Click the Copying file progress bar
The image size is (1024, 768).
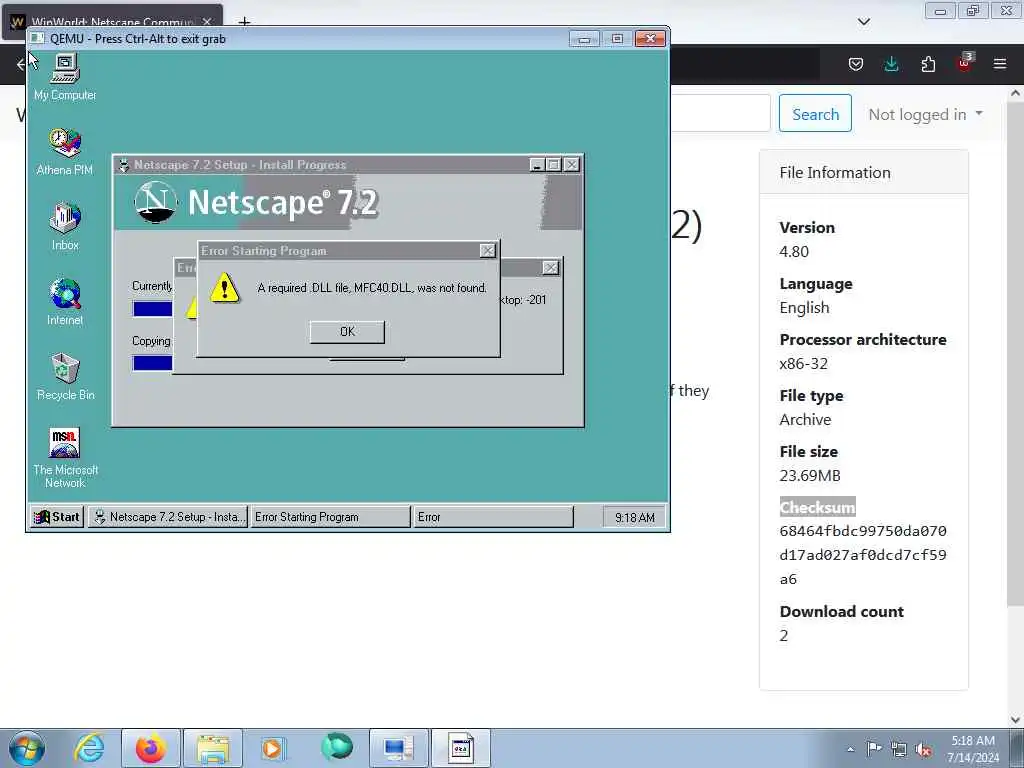click(x=152, y=363)
